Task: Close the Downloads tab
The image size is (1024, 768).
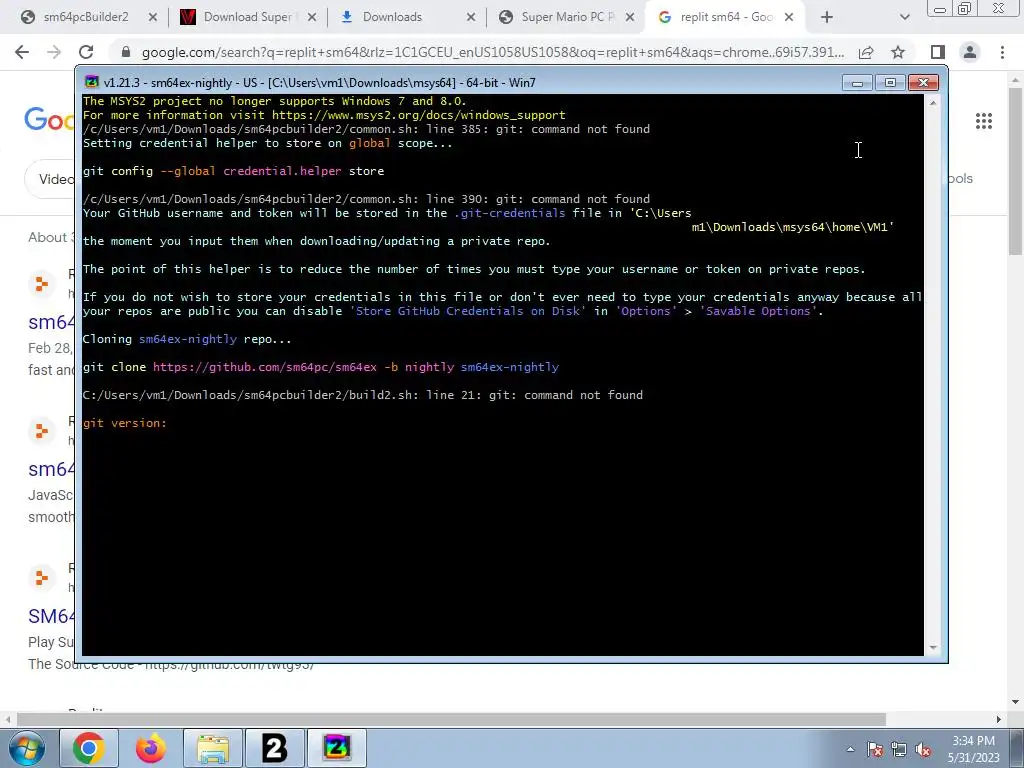Action: tap(471, 18)
